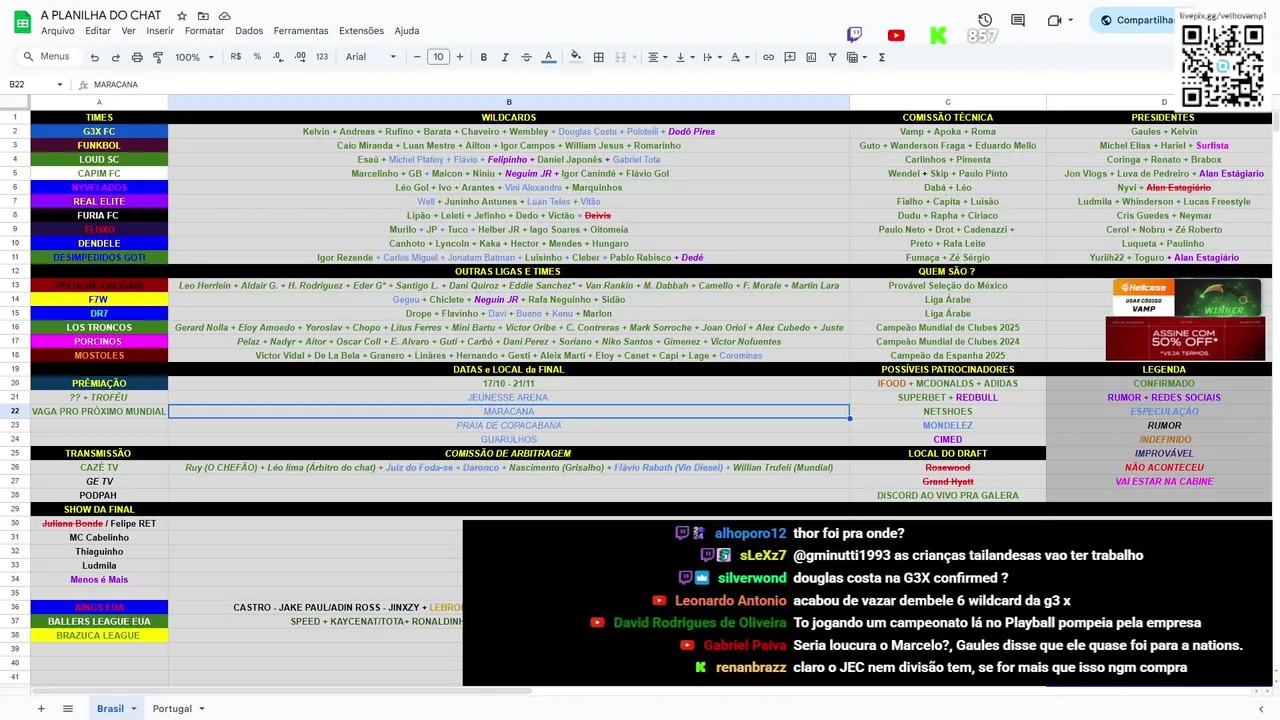
Task: Insert link from toolbar
Action: click(768, 57)
